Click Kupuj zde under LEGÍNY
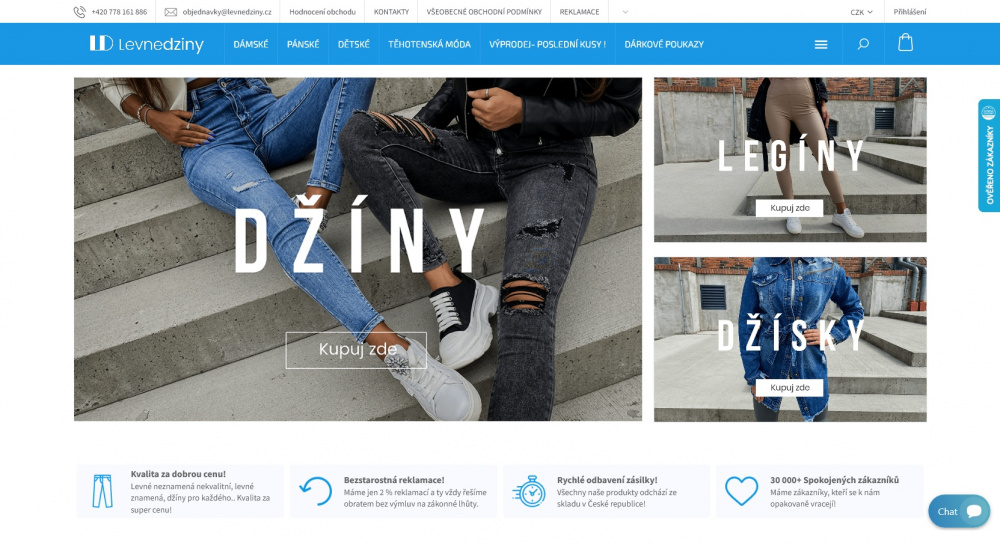 790,208
